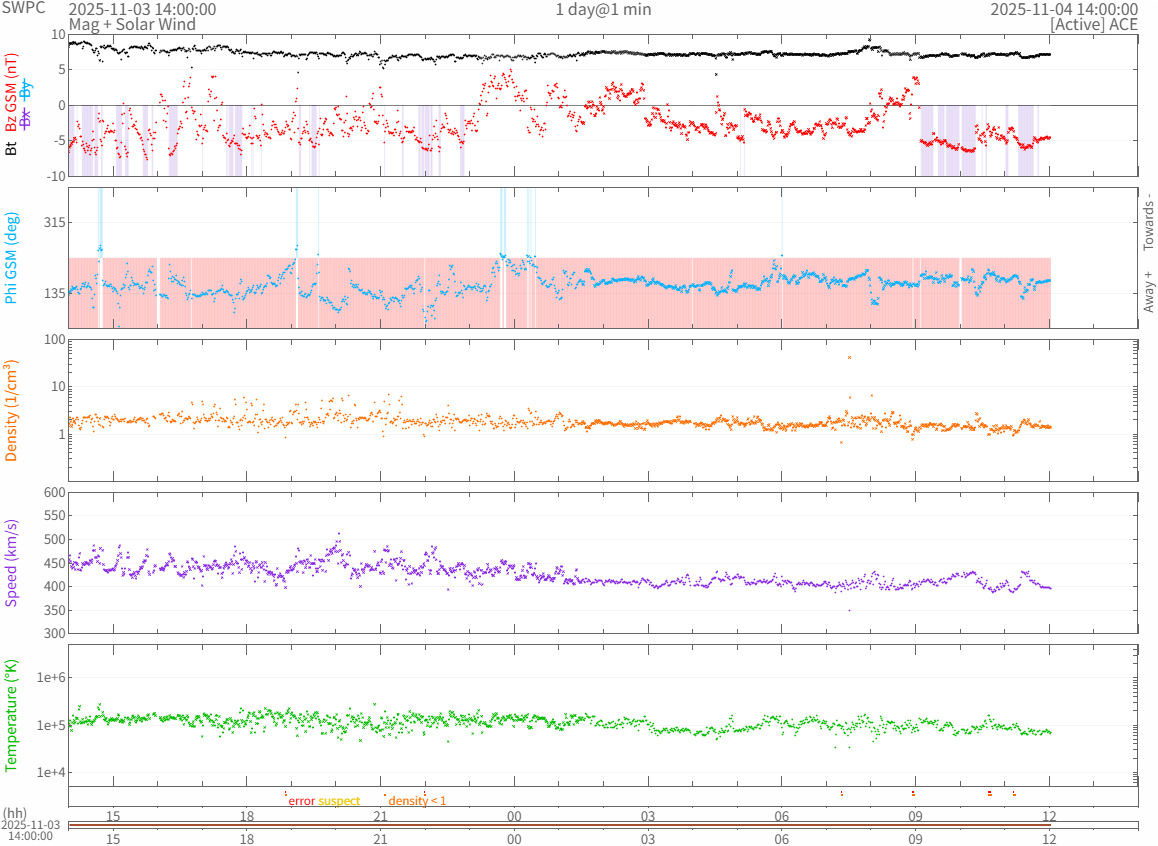Enable the struck-through Bx series
1158x846 pixels.
26,117
